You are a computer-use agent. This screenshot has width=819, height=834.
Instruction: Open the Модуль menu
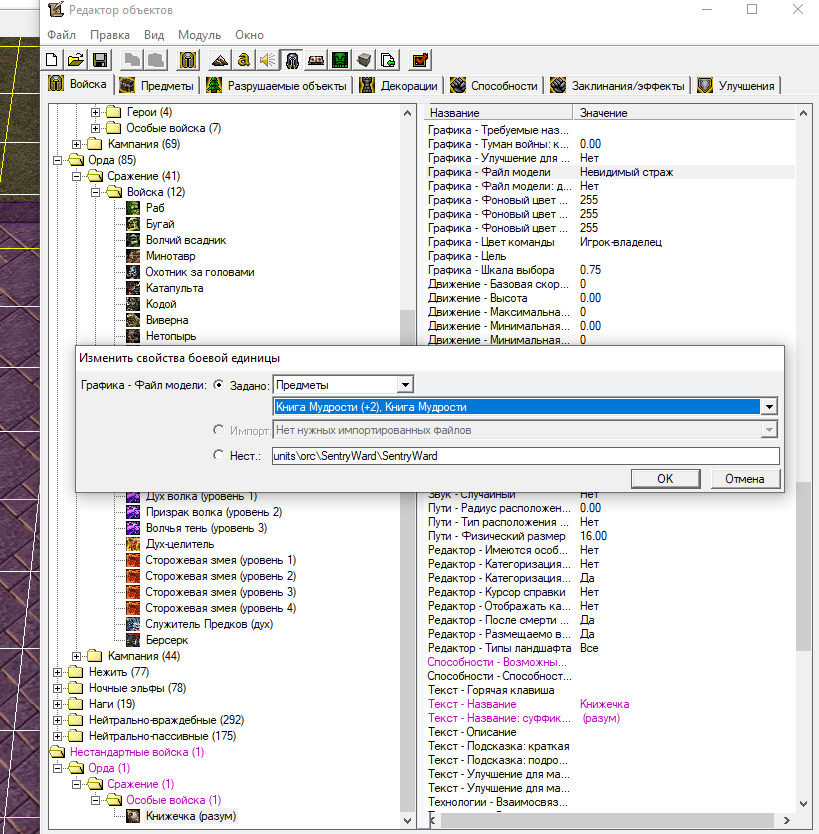pyautogui.click(x=199, y=35)
